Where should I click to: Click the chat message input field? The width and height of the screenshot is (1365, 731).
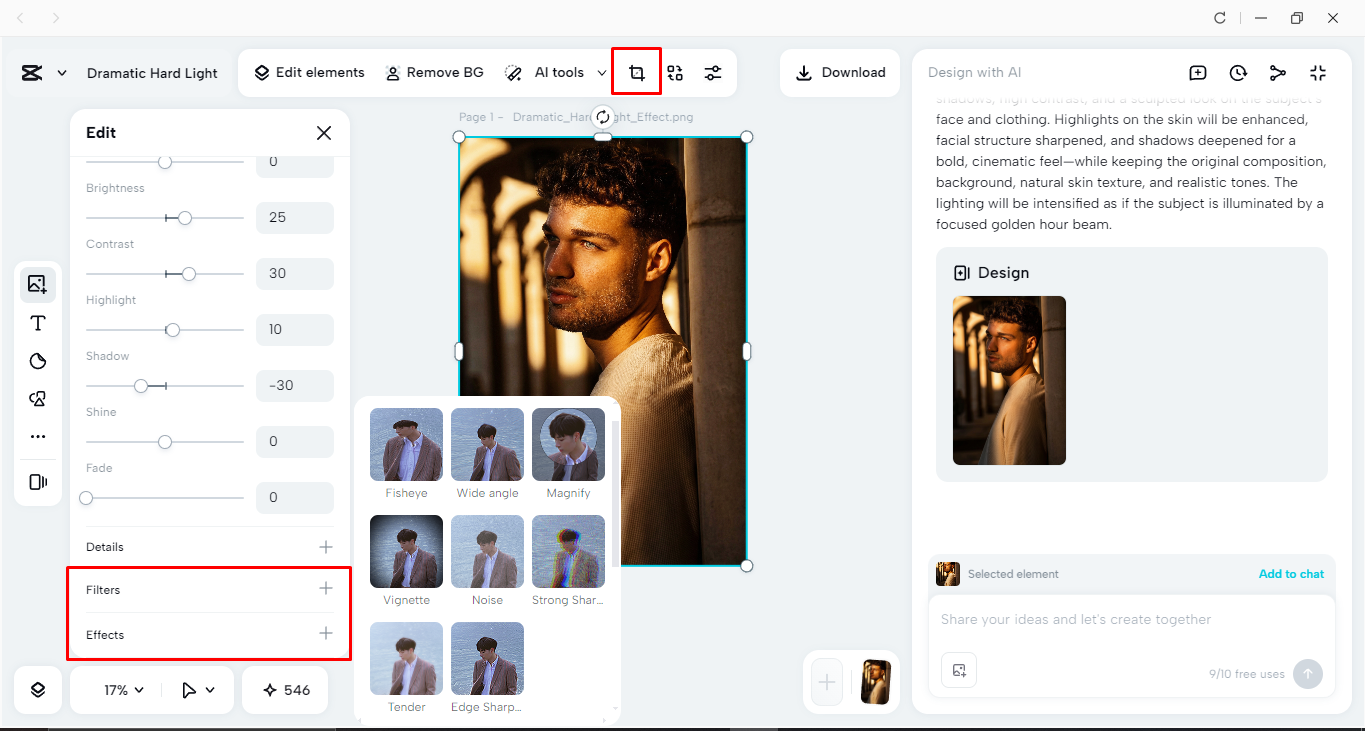(x=1130, y=620)
